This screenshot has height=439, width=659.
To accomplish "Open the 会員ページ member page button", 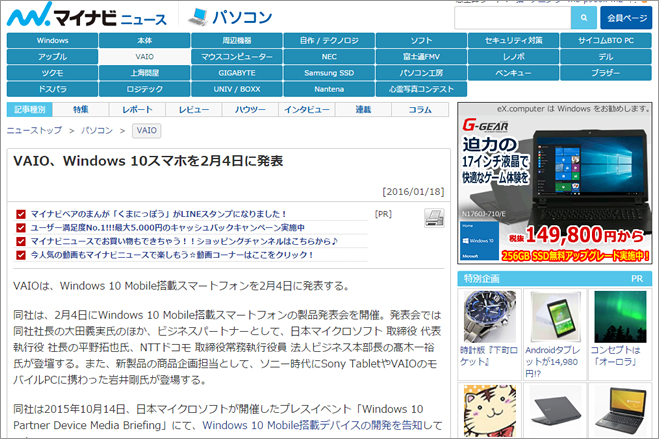I will (626, 18).
